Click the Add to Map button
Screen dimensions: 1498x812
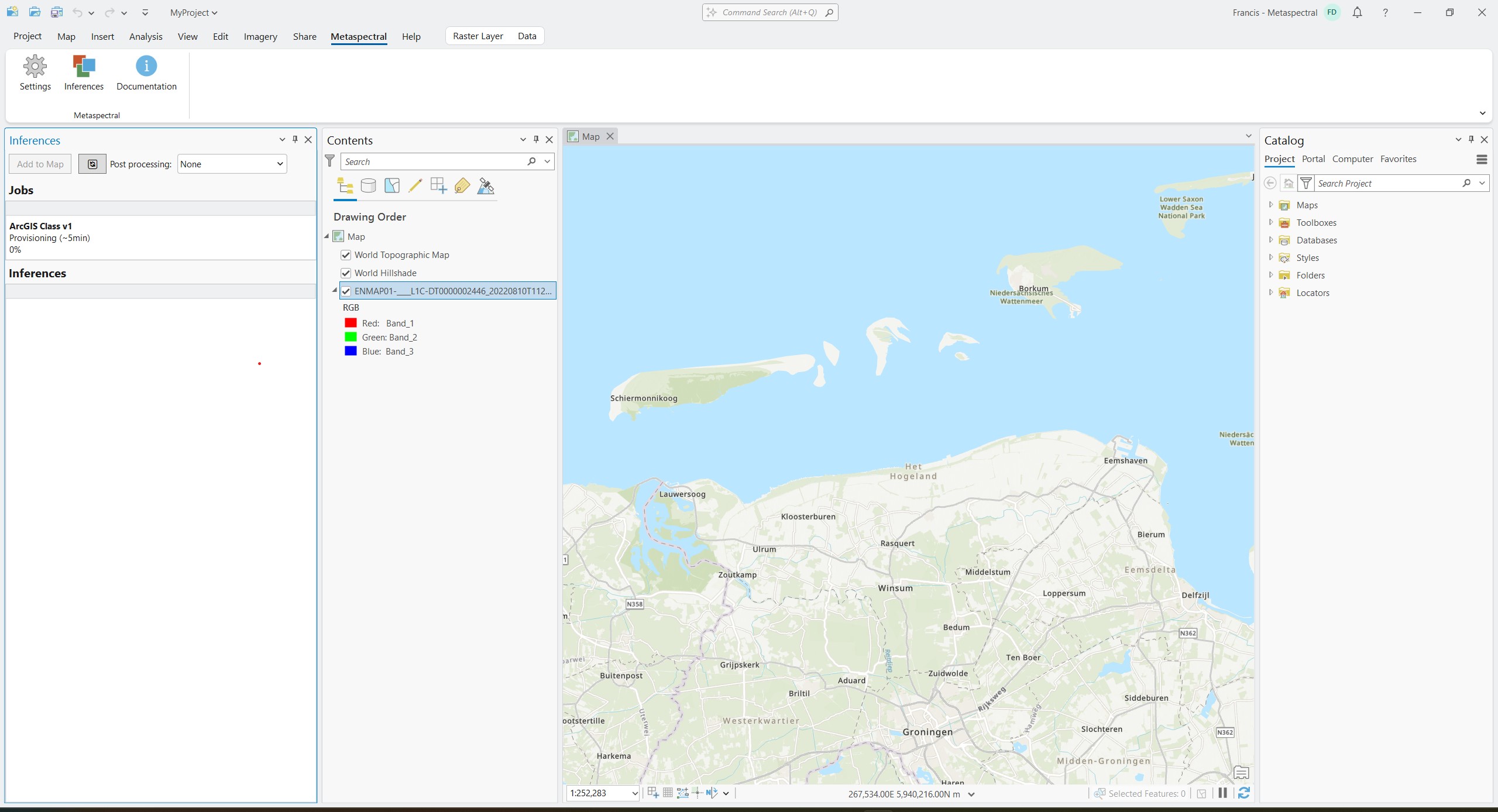coord(40,164)
